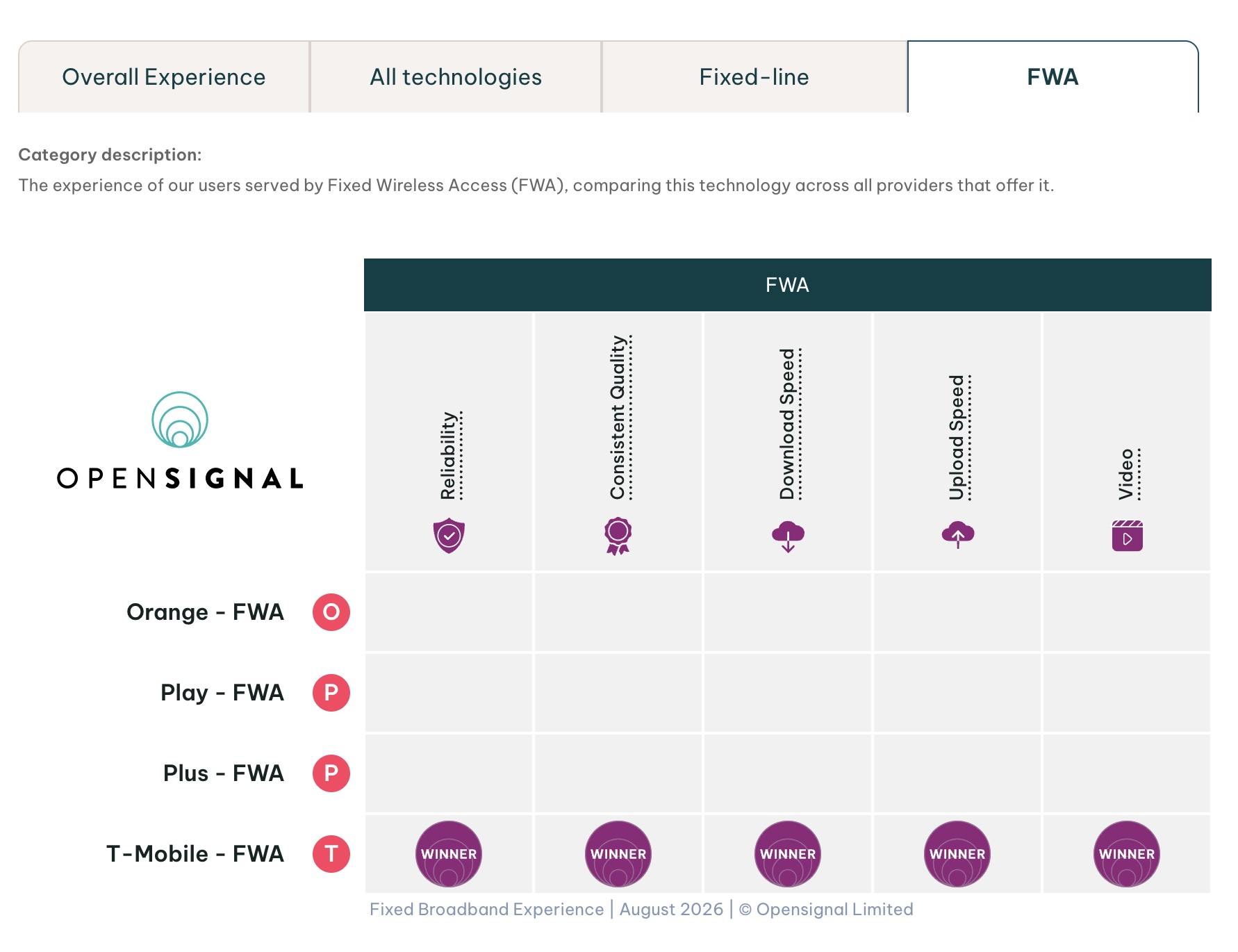Click T-Mobile's Video WINNER badge
Viewport: 1238px width, 952px height.
1127,854
